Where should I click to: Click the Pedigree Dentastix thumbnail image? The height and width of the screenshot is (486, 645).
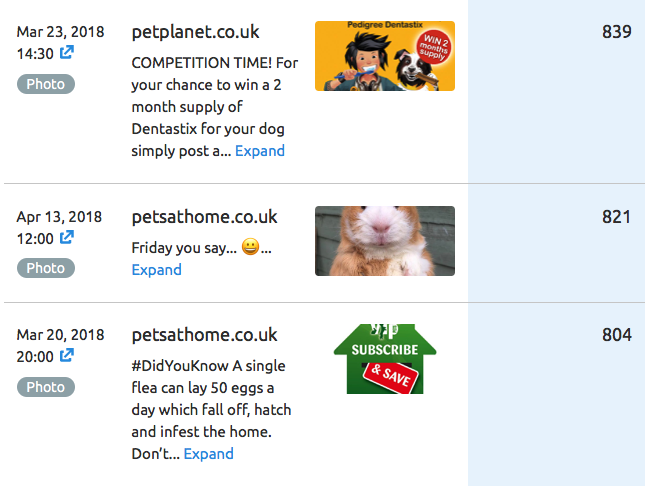[x=385, y=56]
